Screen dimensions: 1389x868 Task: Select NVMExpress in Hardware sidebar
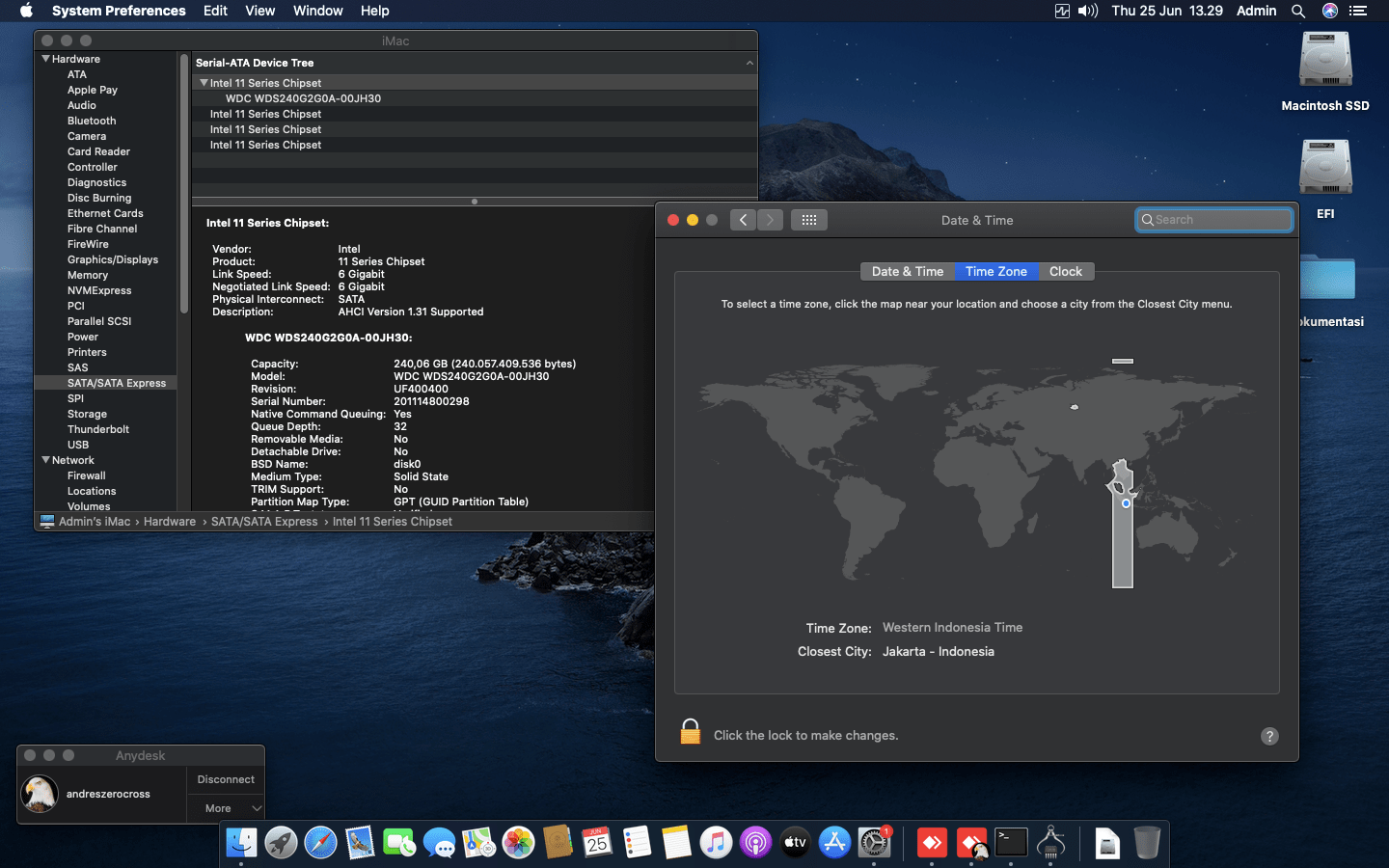[99, 290]
